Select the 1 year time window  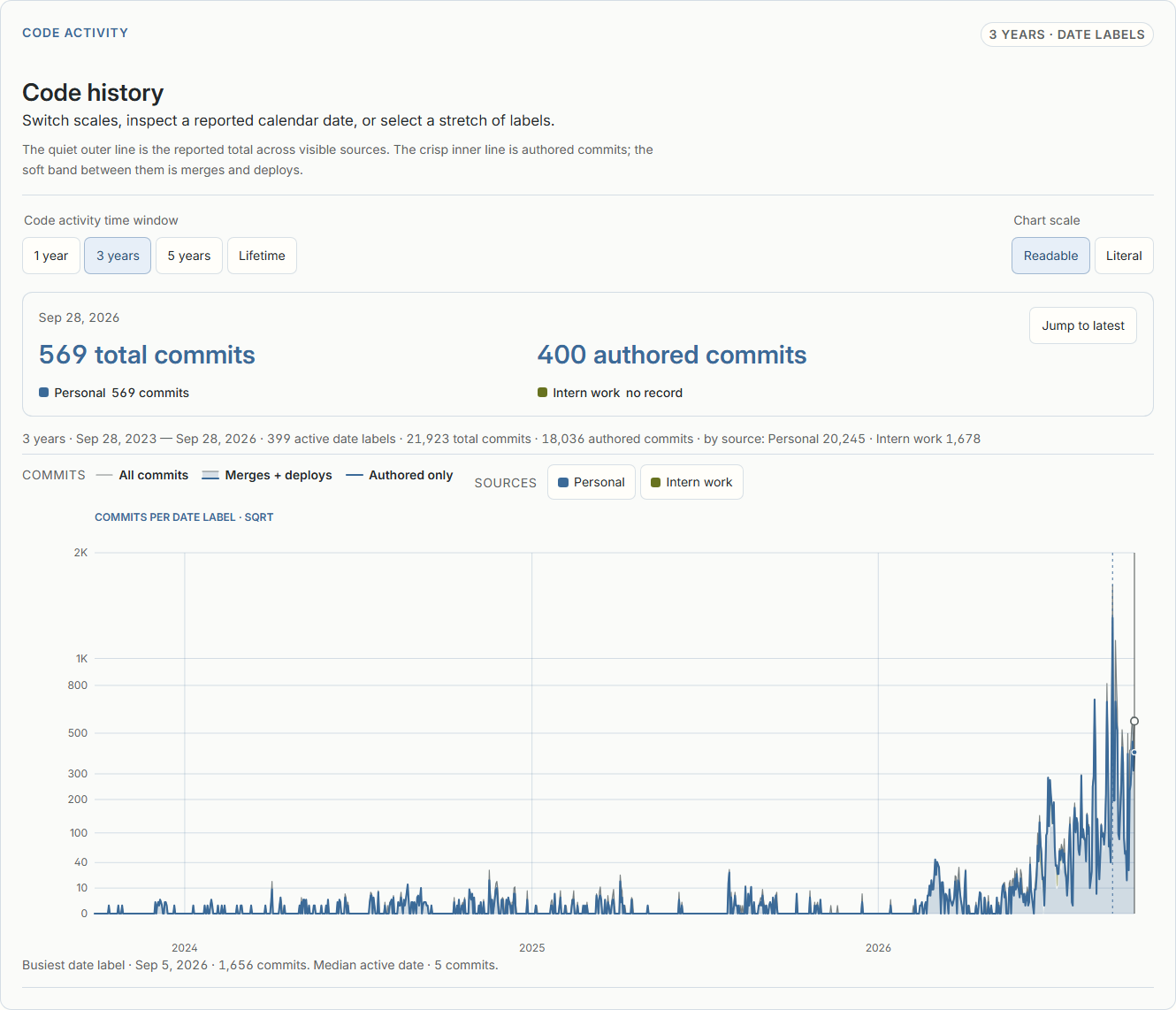51,256
